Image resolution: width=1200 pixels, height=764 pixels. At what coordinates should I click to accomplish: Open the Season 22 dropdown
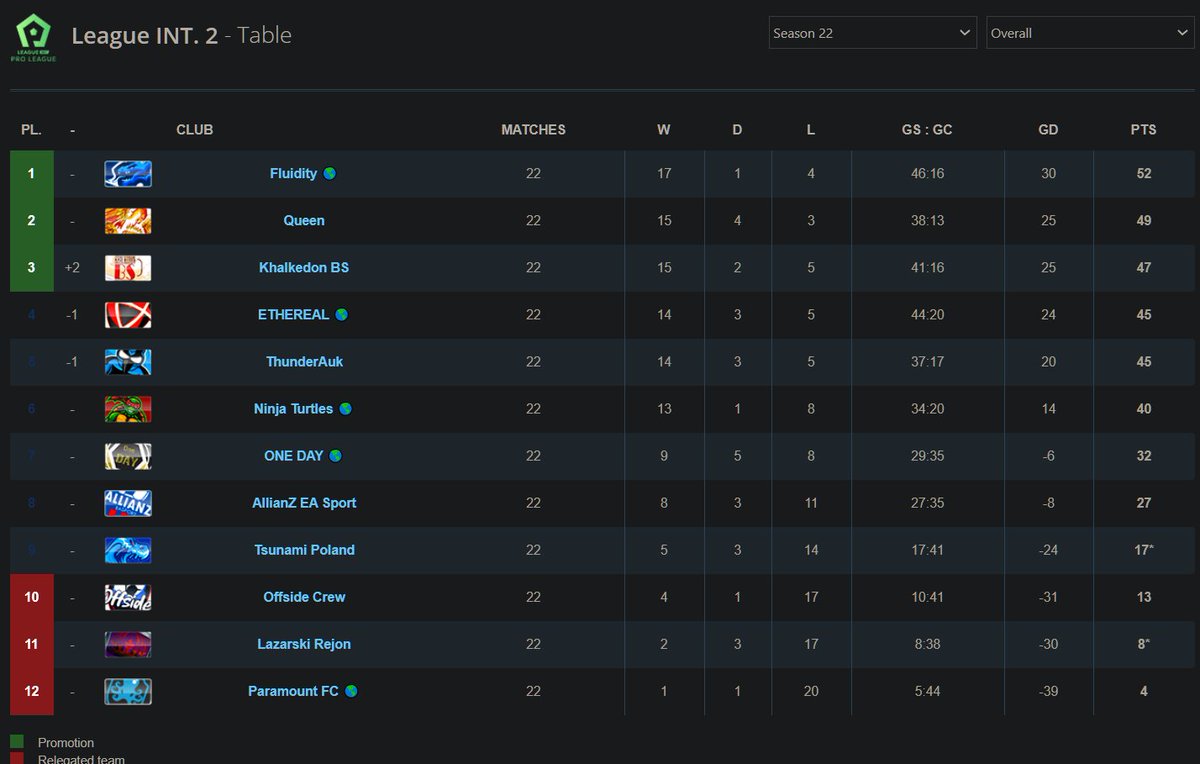[x=873, y=33]
